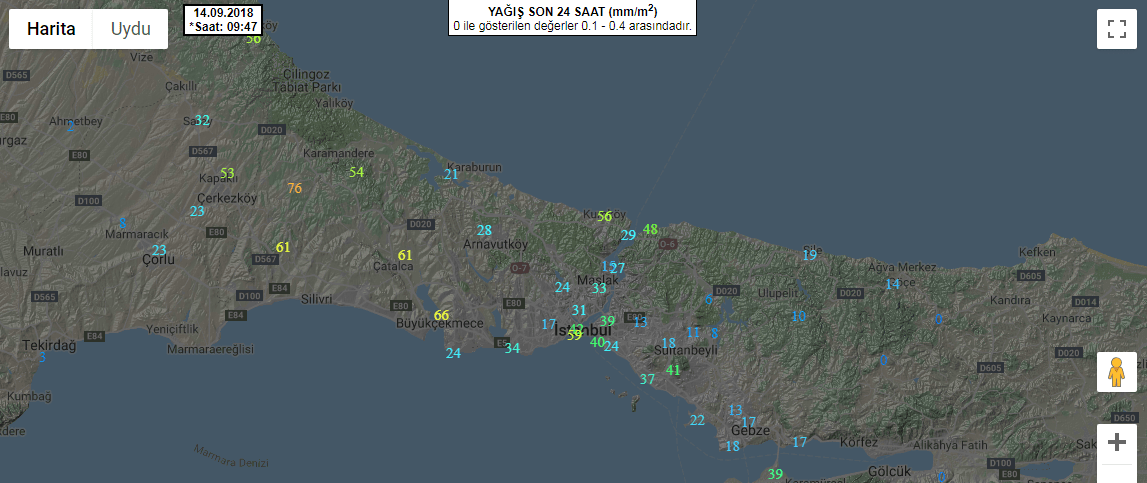Click the Gebze place label
The width and height of the screenshot is (1147, 483).
point(751,431)
